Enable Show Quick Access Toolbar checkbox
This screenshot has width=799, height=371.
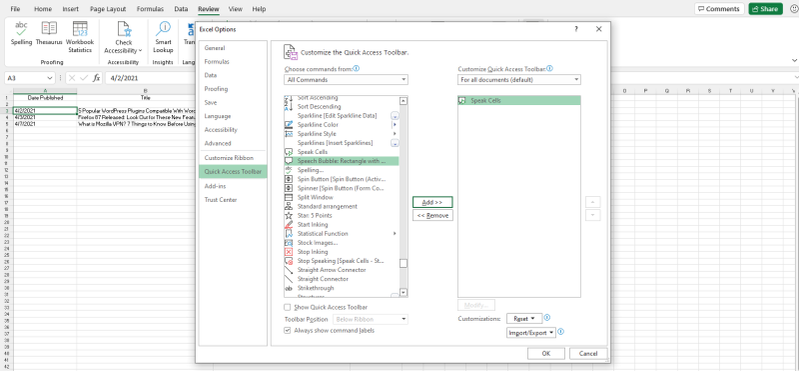pyautogui.click(x=287, y=307)
